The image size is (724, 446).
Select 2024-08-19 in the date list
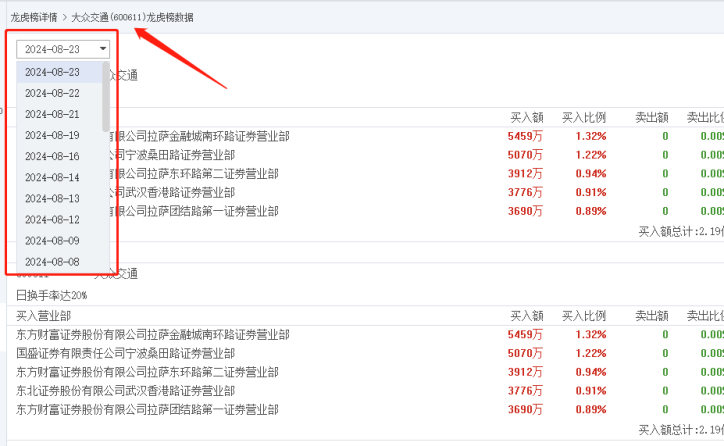click(52, 135)
